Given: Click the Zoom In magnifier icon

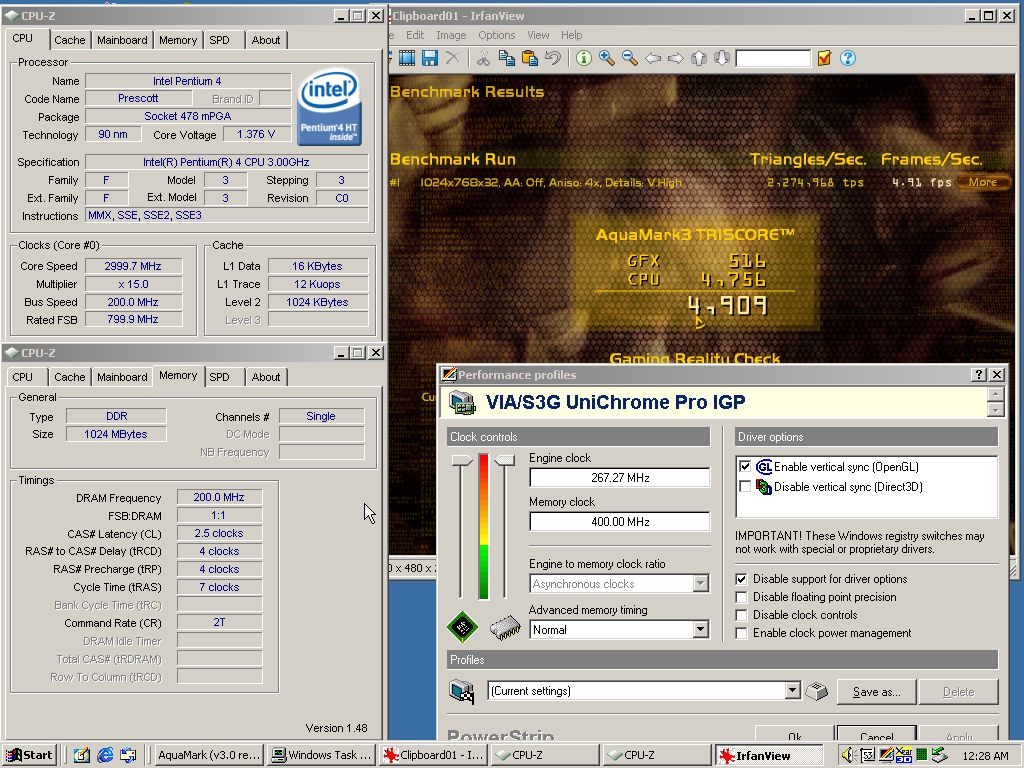Looking at the screenshot, I should 607,58.
